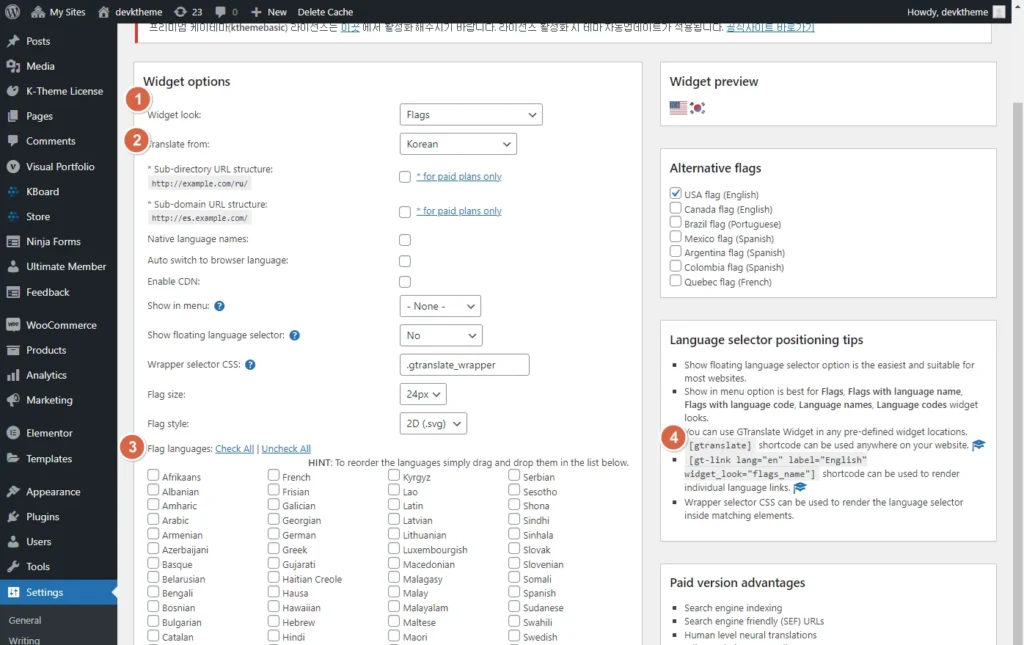Click the Elementor icon
The width and height of the screenshot is (1024, 645).
click(x=12, y=433)
